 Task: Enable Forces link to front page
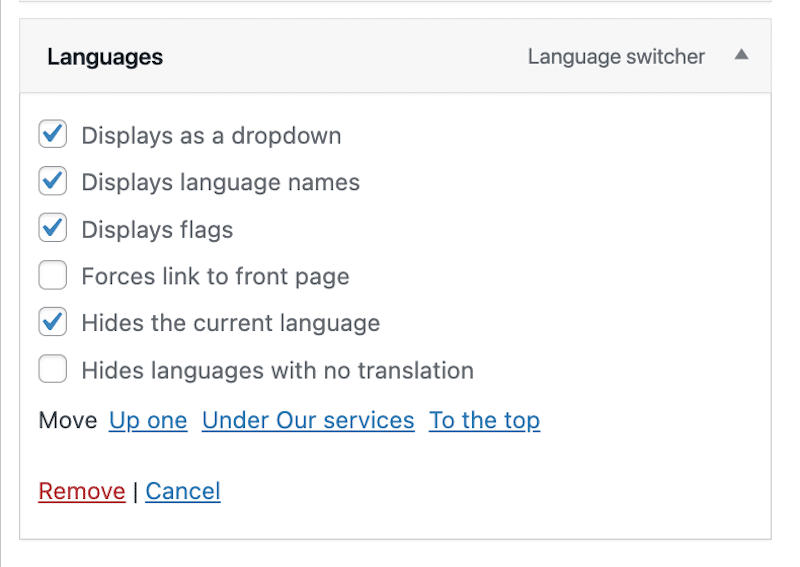[x=53, y=275]
